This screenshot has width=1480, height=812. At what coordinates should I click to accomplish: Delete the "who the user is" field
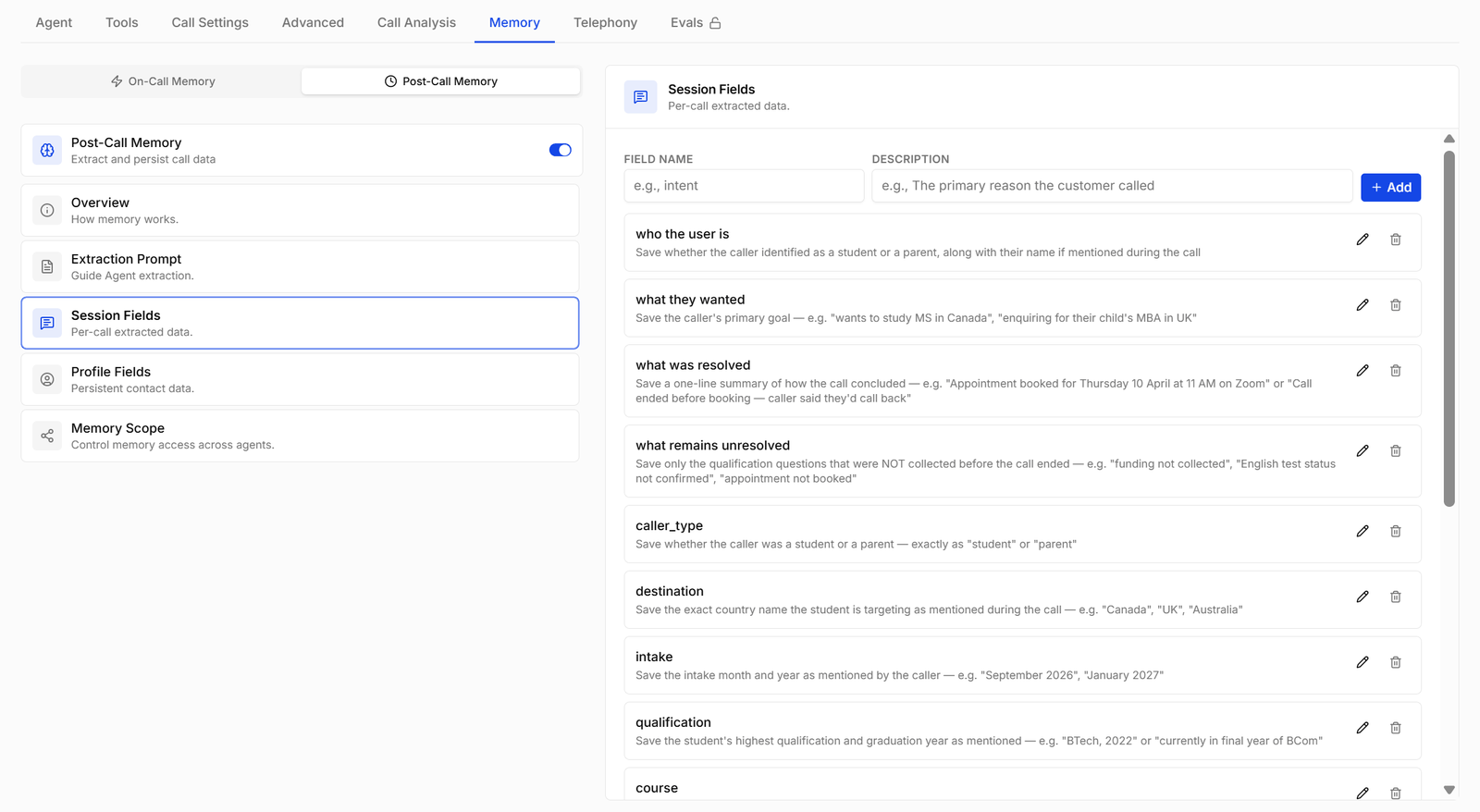[1396, 240]
